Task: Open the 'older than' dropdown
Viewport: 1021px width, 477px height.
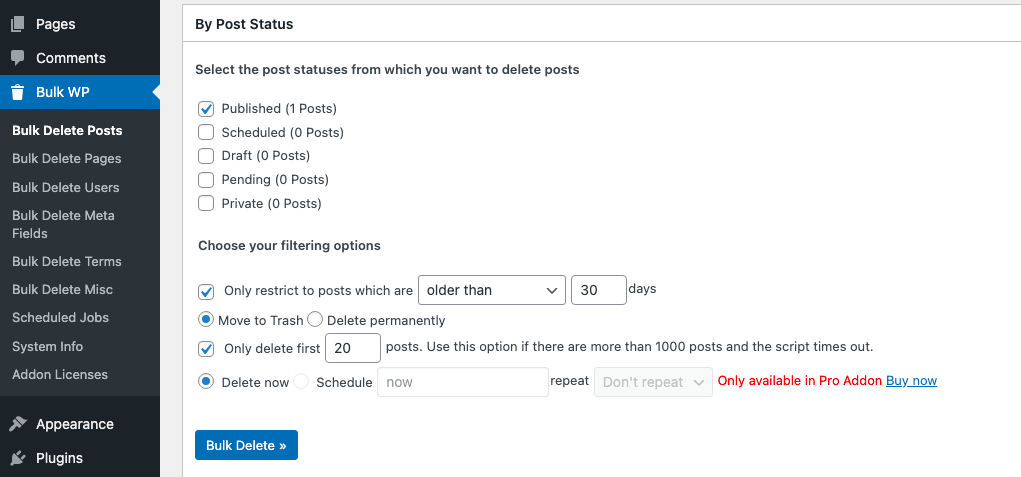Action: (x=491, y=290)
